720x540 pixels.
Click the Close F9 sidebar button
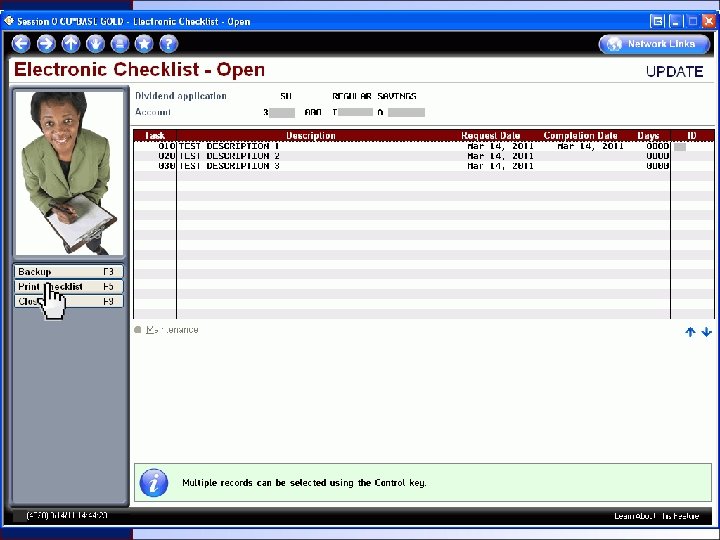[68, 301]
